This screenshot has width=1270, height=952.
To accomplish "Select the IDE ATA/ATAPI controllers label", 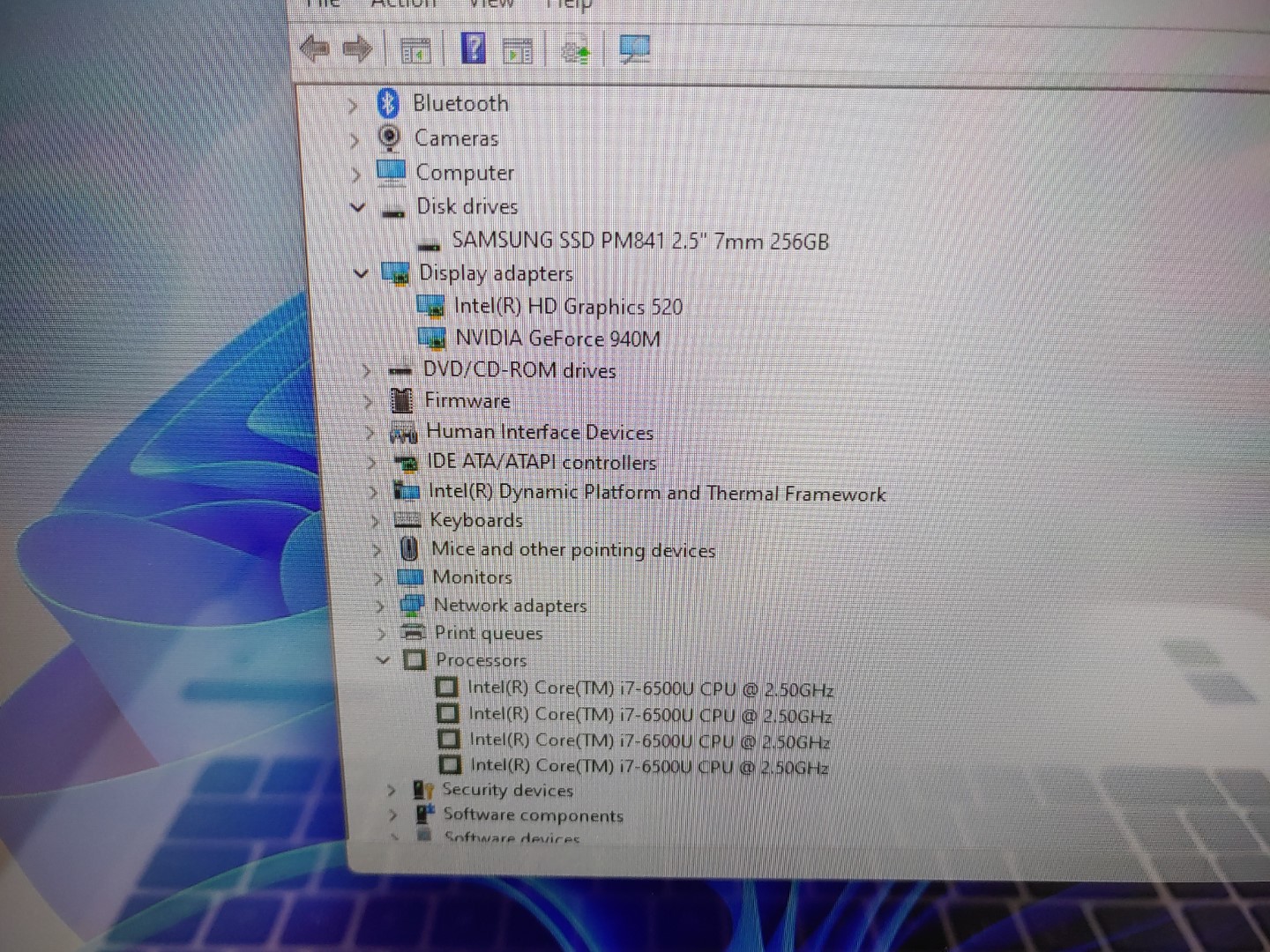I will (x=542, y=462).
